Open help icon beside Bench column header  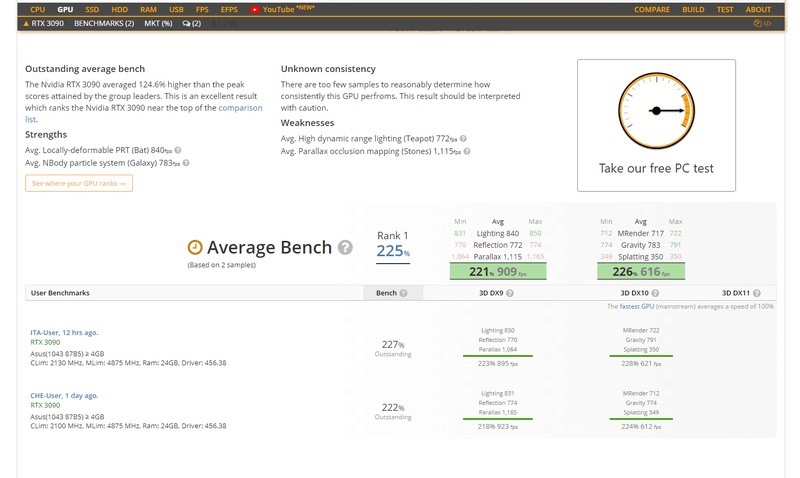coord(403,293)
